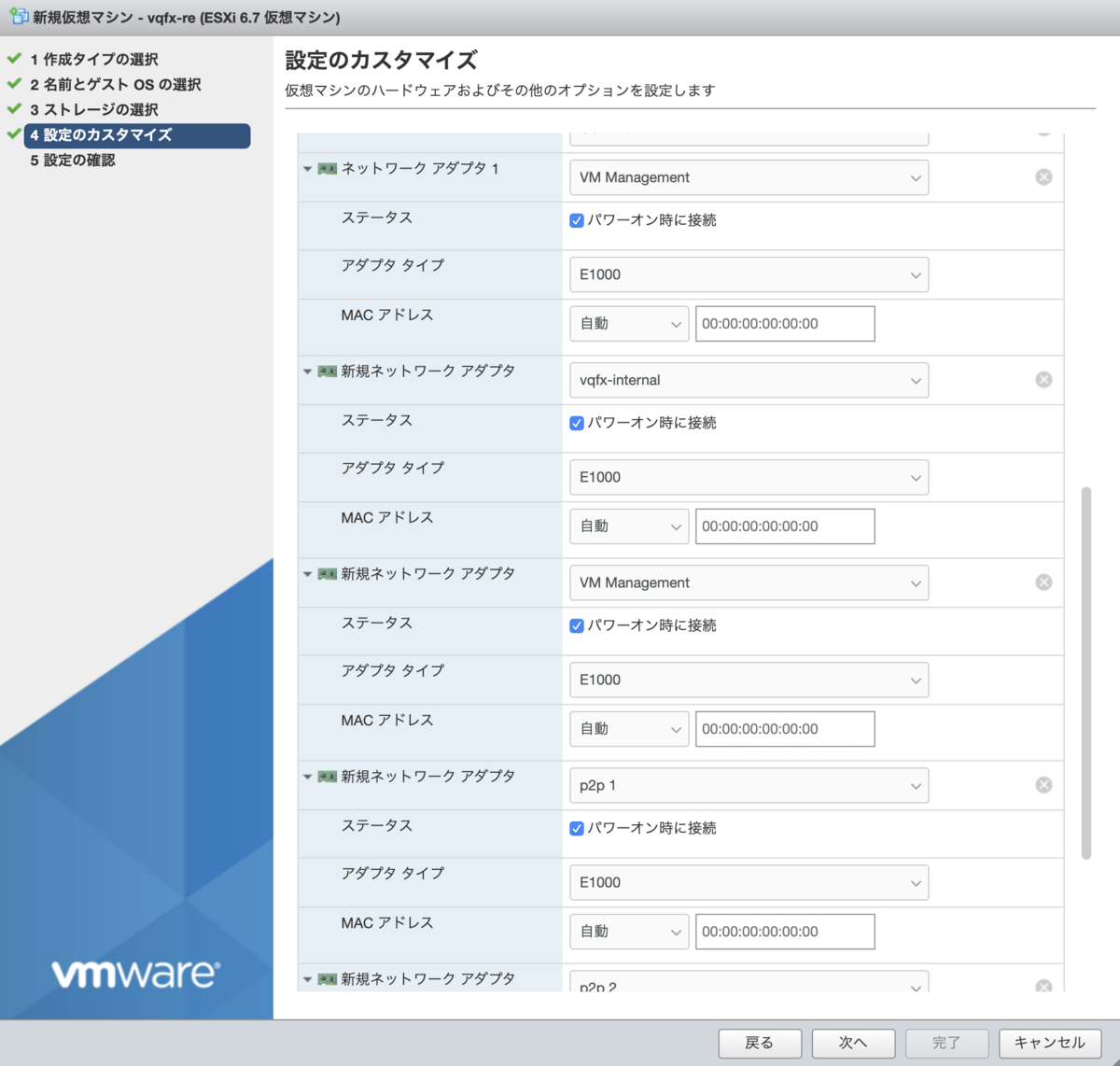
Task: Click network card icon of p2p 2 adapter
Action: point(327,979)
